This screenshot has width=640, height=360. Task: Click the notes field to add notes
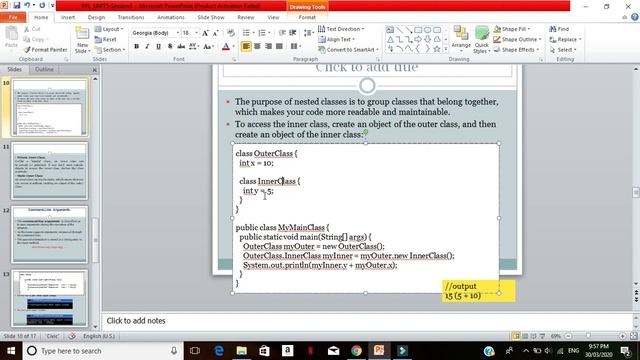(x=366, y=321)
